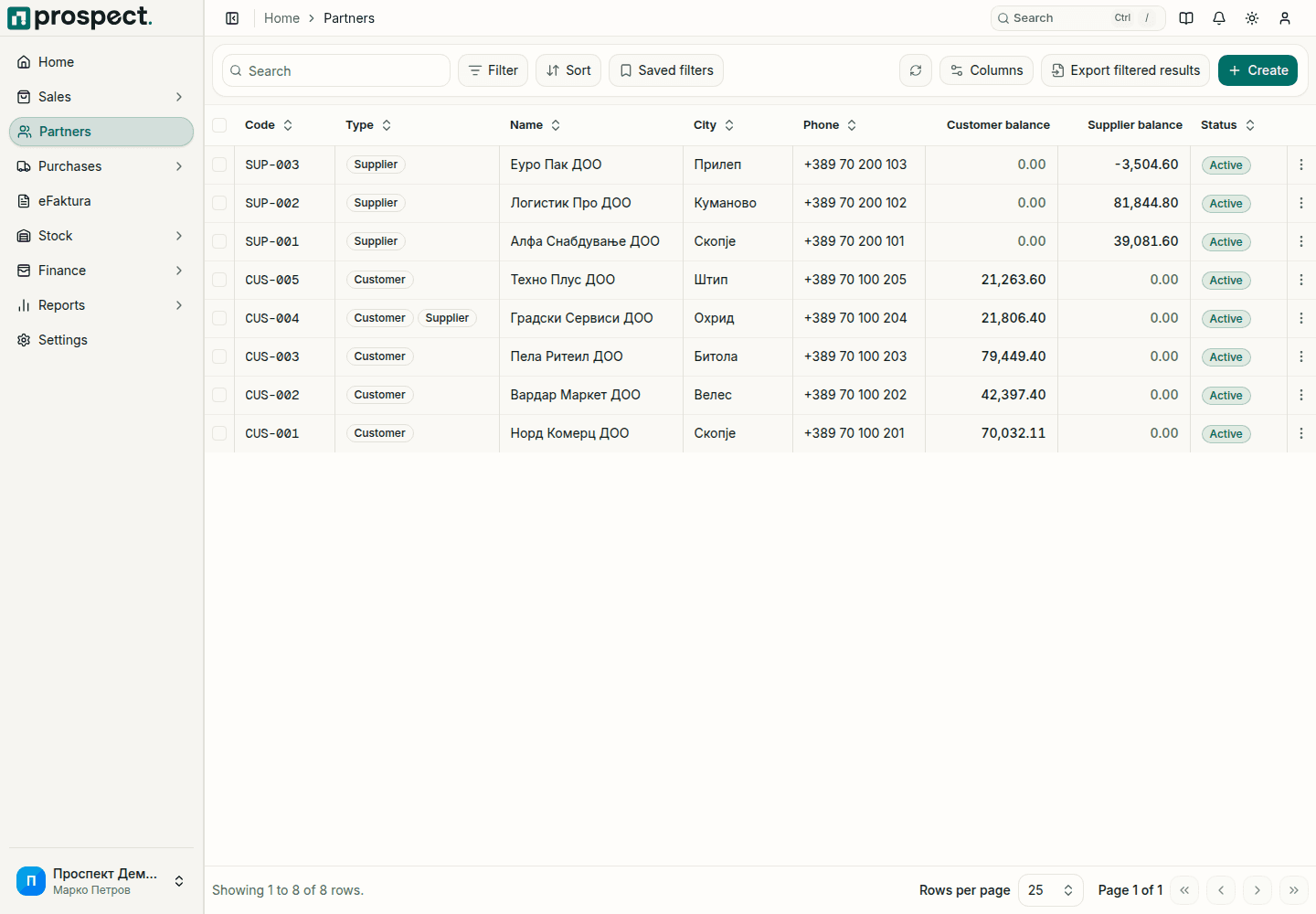Select Partners in the sidebar
The image size is (1316, 914).
101,132
